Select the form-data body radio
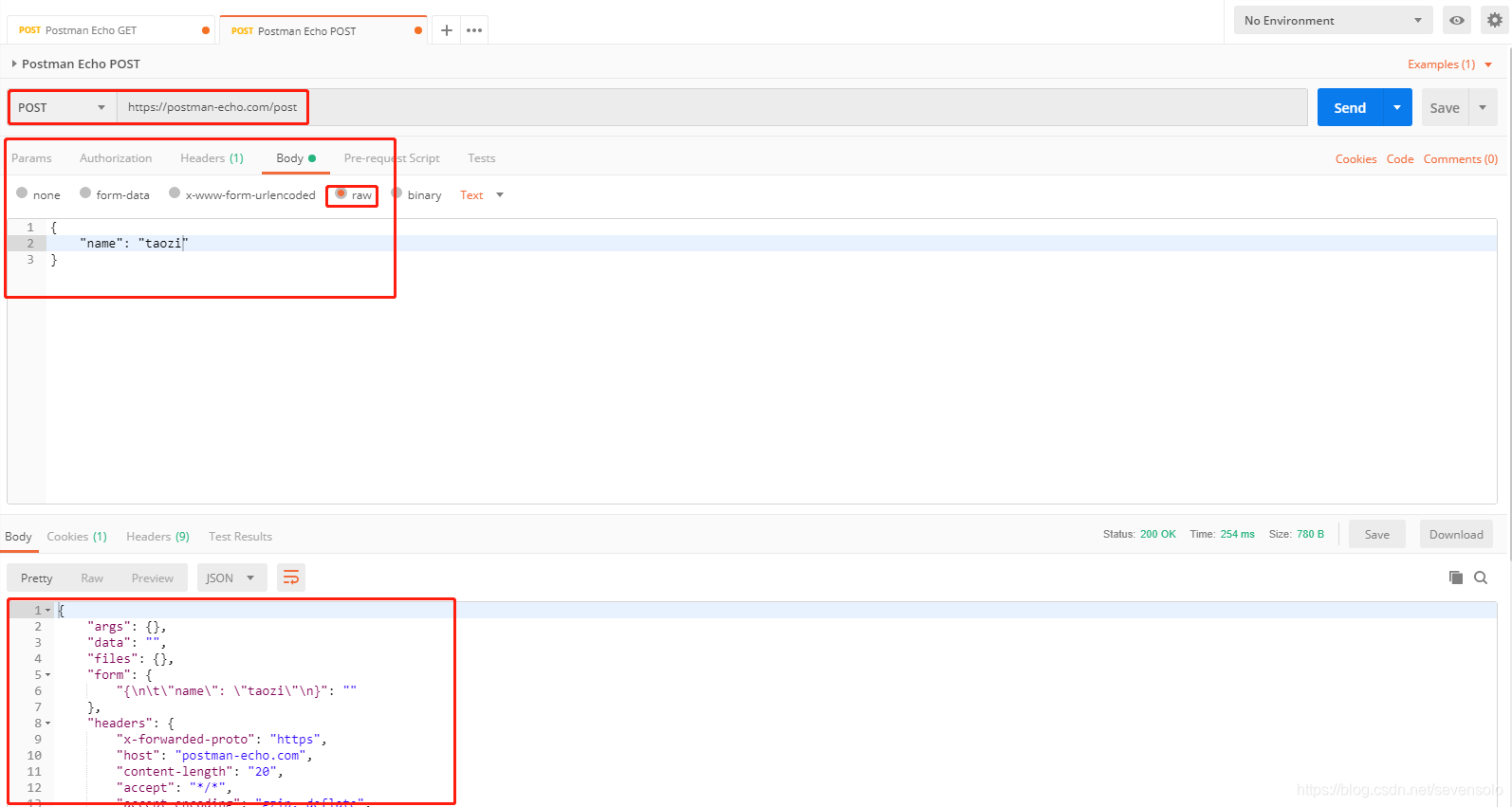Image resolution: width=1512 pixels, height=807 pixels. click(x=85, y=193)
